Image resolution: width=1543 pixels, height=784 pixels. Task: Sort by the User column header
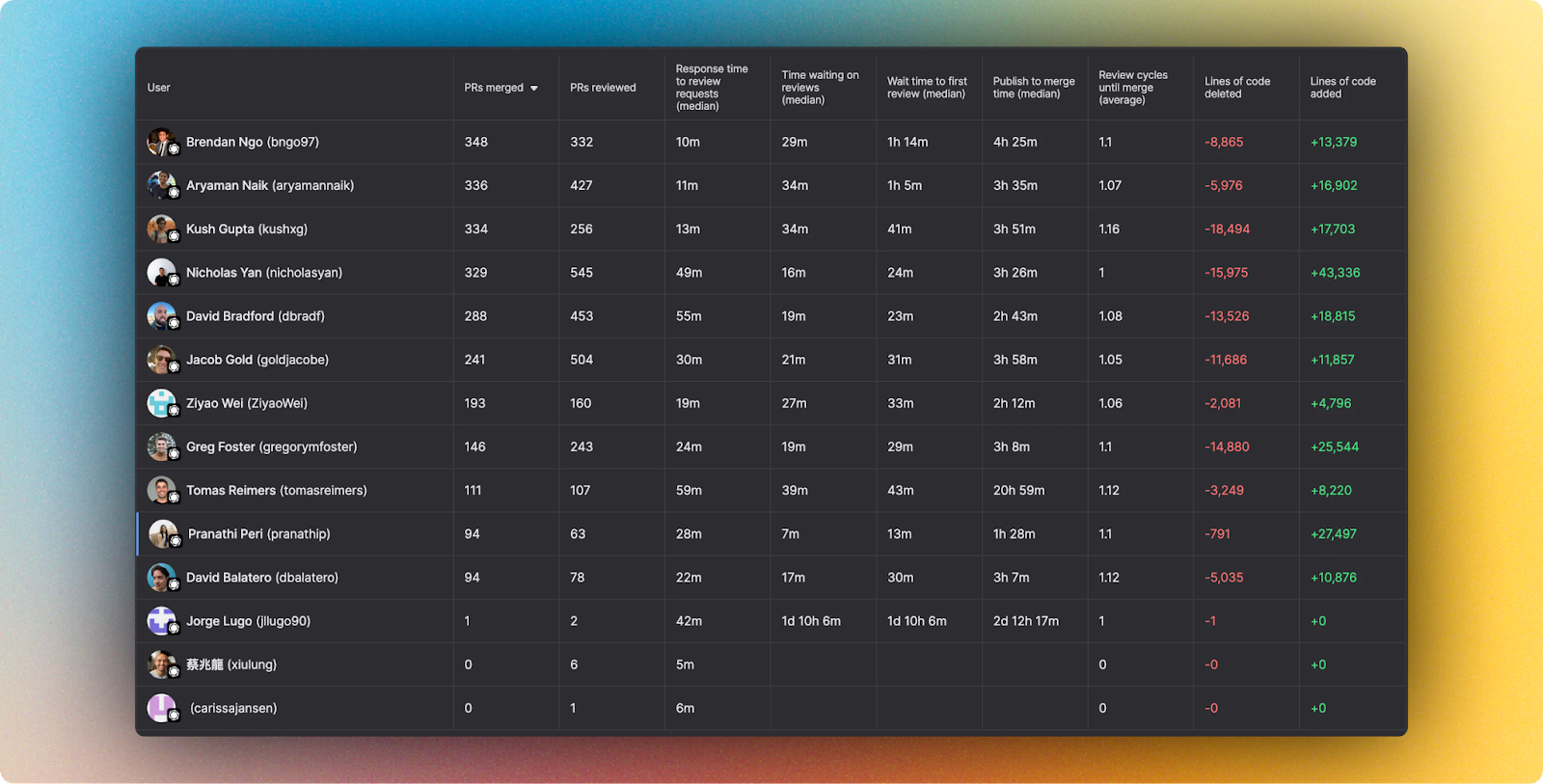tap(158, 88)
